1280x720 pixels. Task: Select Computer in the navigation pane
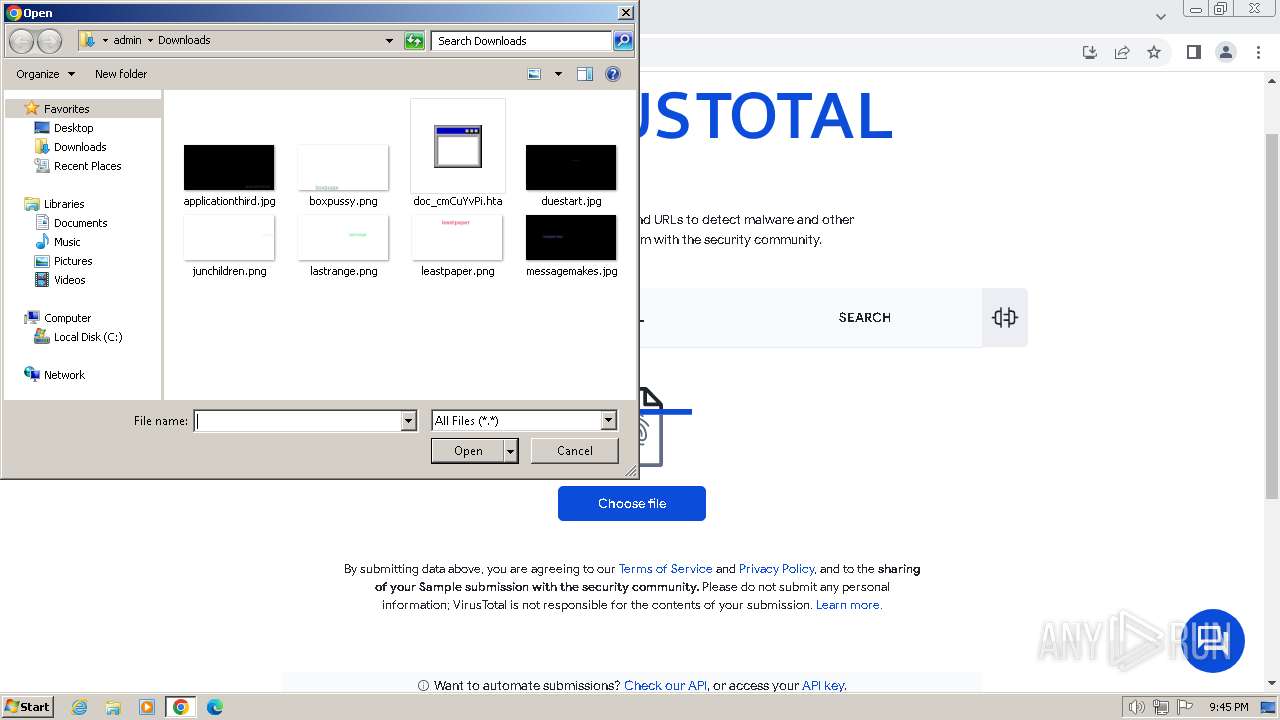coord(67,318)
